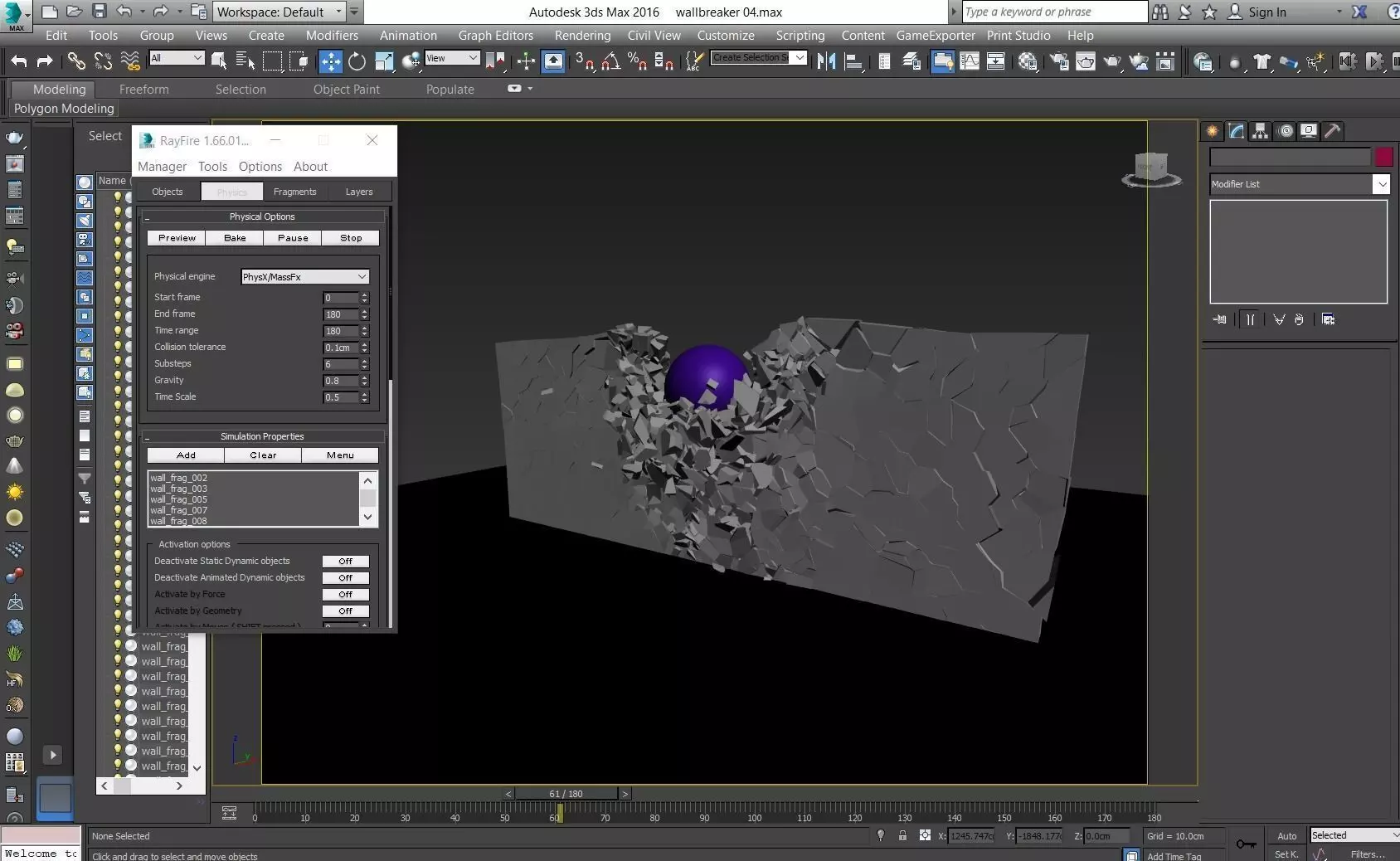Click the Selection Lock toggle padlock
This screenshot has width=1400, height=861.
(x=902, y=835)
